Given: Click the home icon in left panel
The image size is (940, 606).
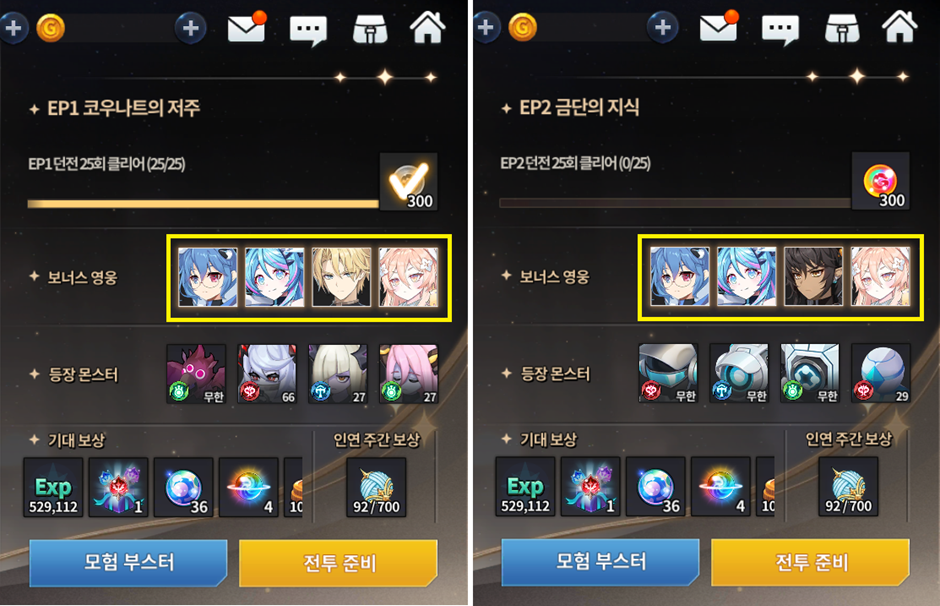Looking at the screenshot, I should pyautogui.click(x=427, y=27).
